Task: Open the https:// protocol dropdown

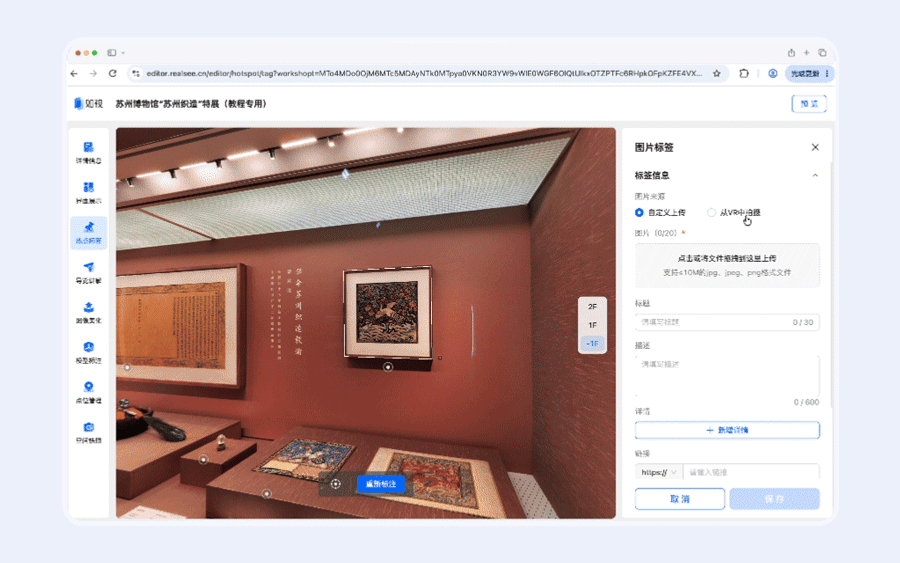Action: pos(659,472)
